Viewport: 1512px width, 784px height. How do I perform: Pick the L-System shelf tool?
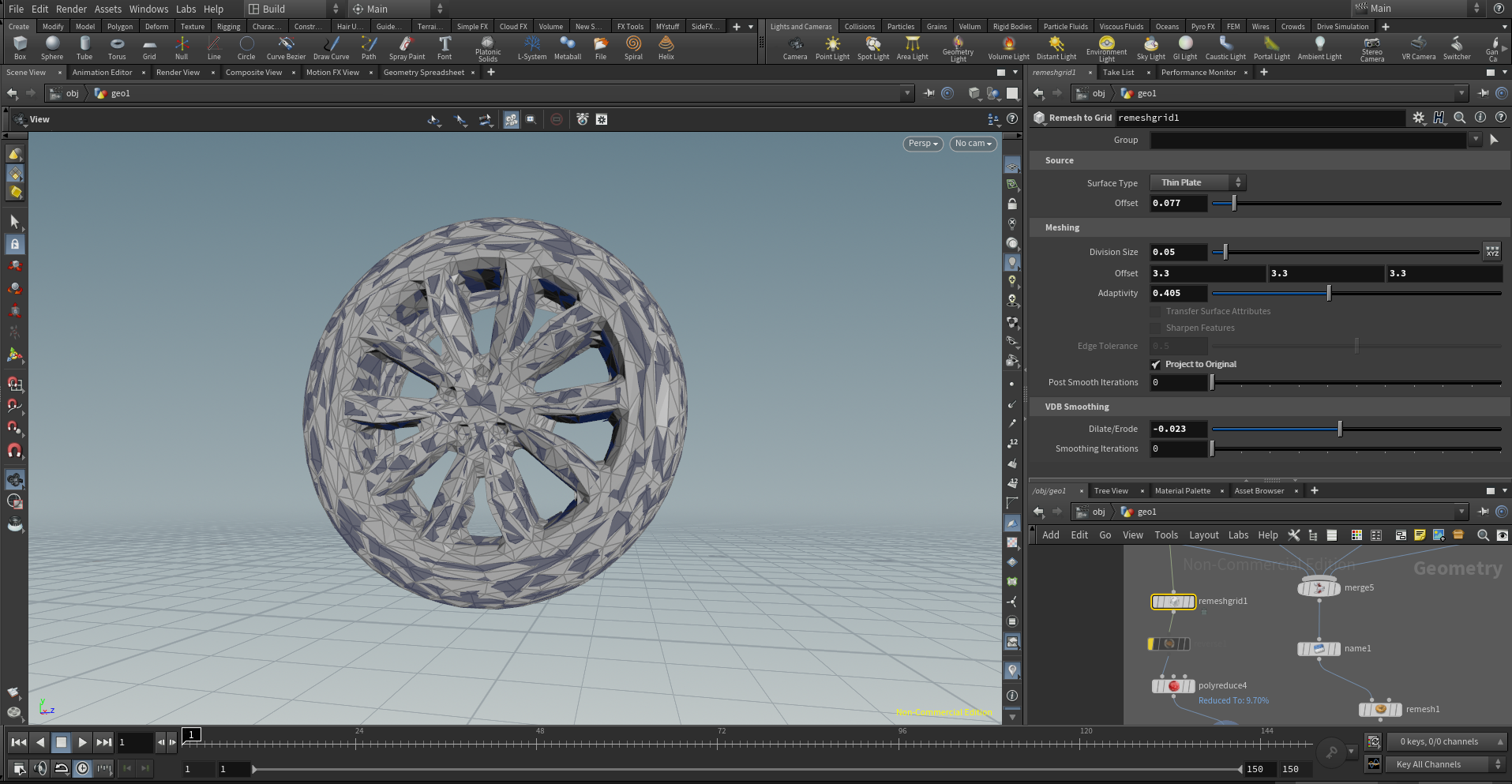(532, 48)
